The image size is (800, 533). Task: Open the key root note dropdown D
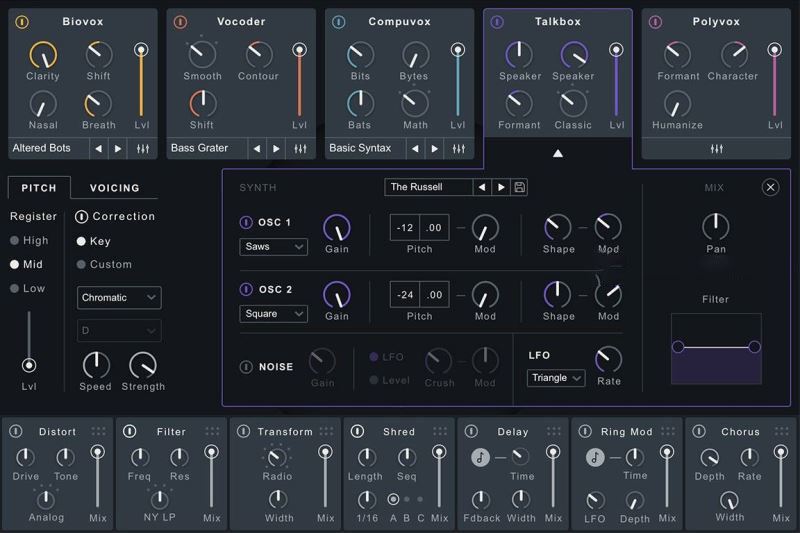(119, 331)
